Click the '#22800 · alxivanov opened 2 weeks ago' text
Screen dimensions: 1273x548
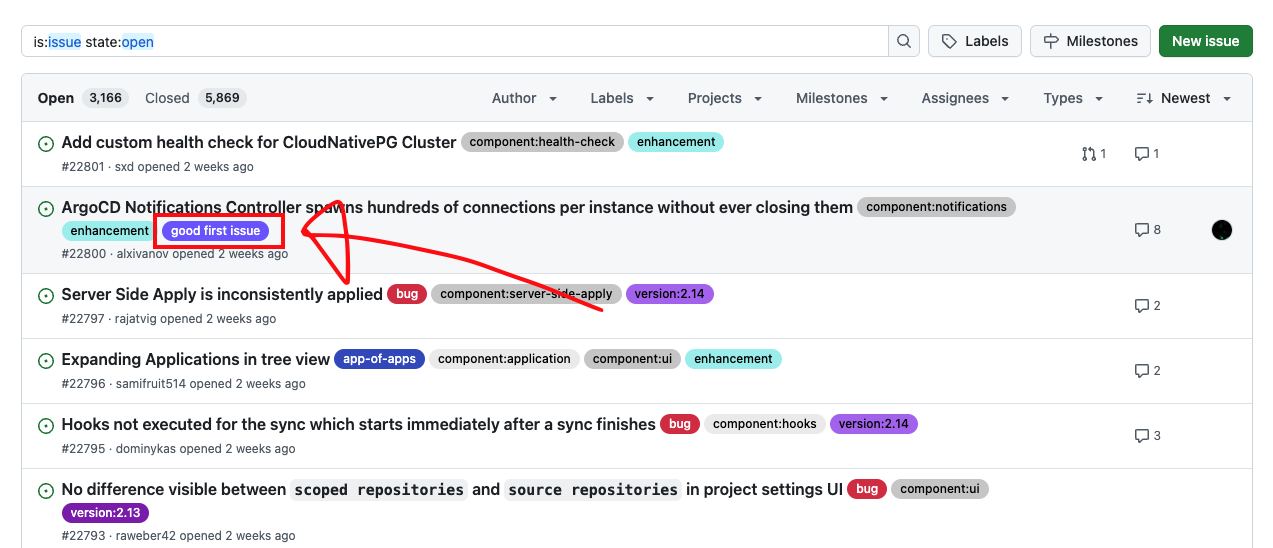point(175,254)
